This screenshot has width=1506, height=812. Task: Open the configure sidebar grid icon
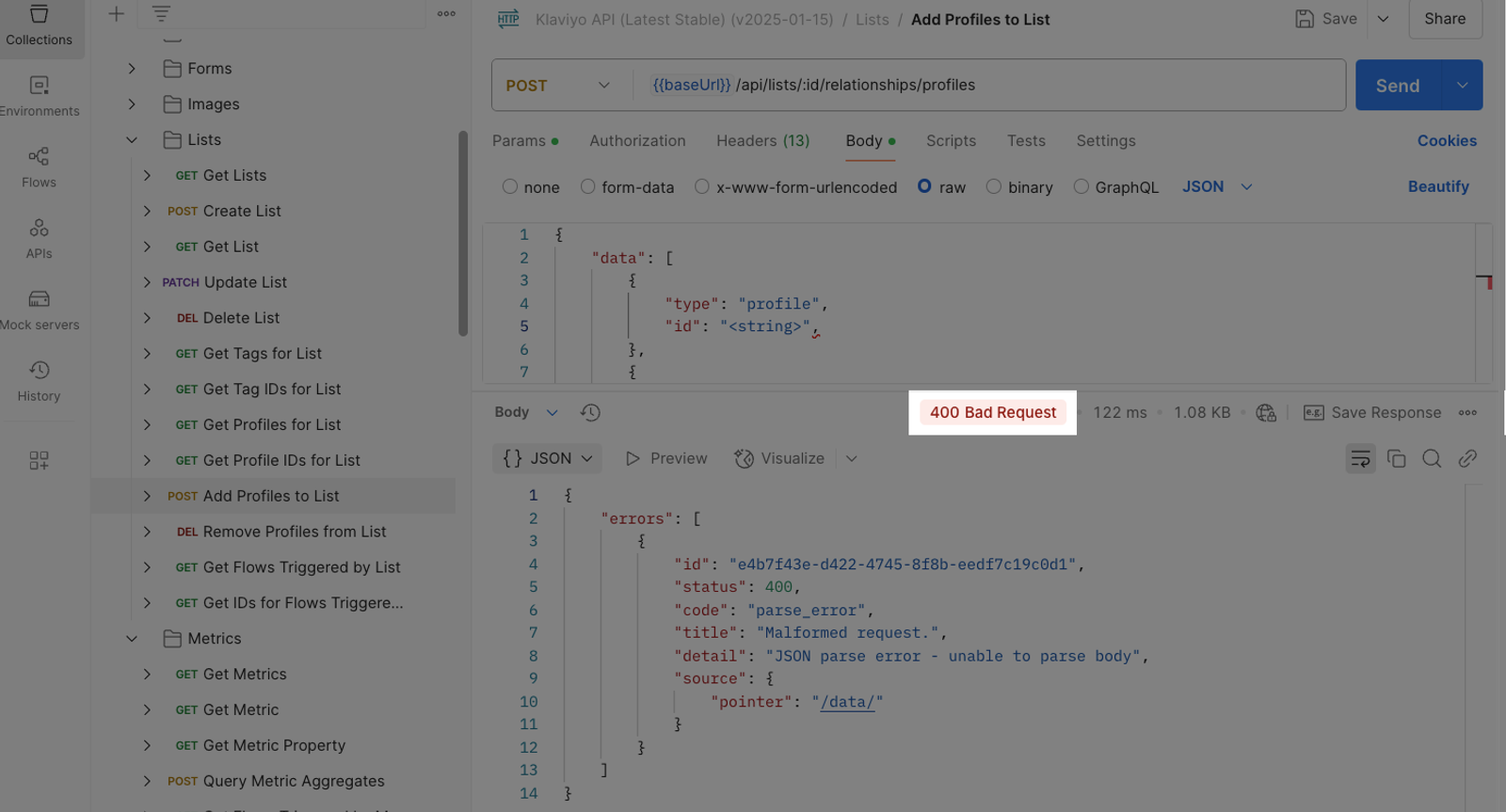click(39, 460)
